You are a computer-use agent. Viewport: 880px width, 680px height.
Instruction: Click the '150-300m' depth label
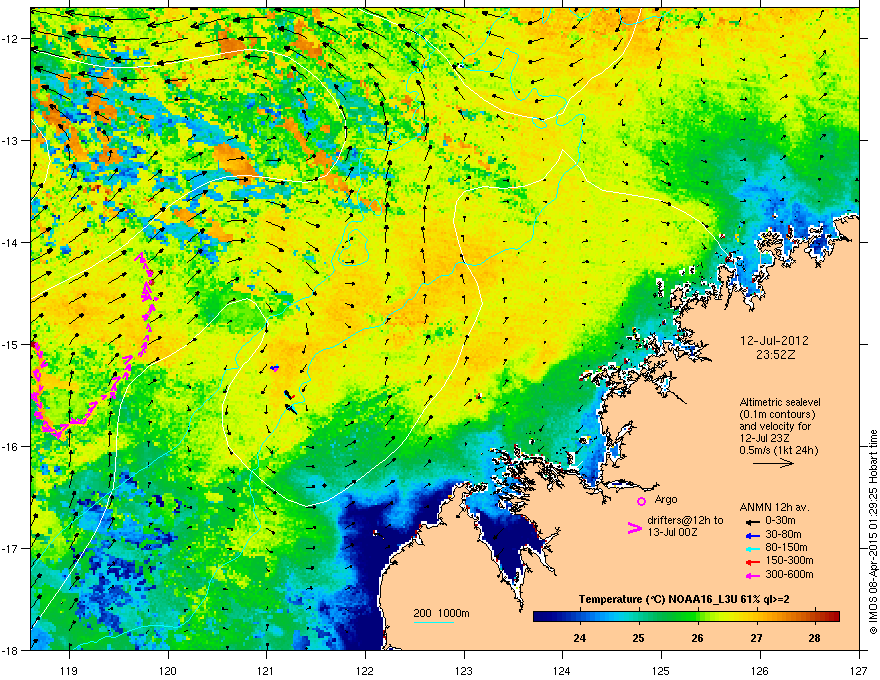click(x=789, y=560)
